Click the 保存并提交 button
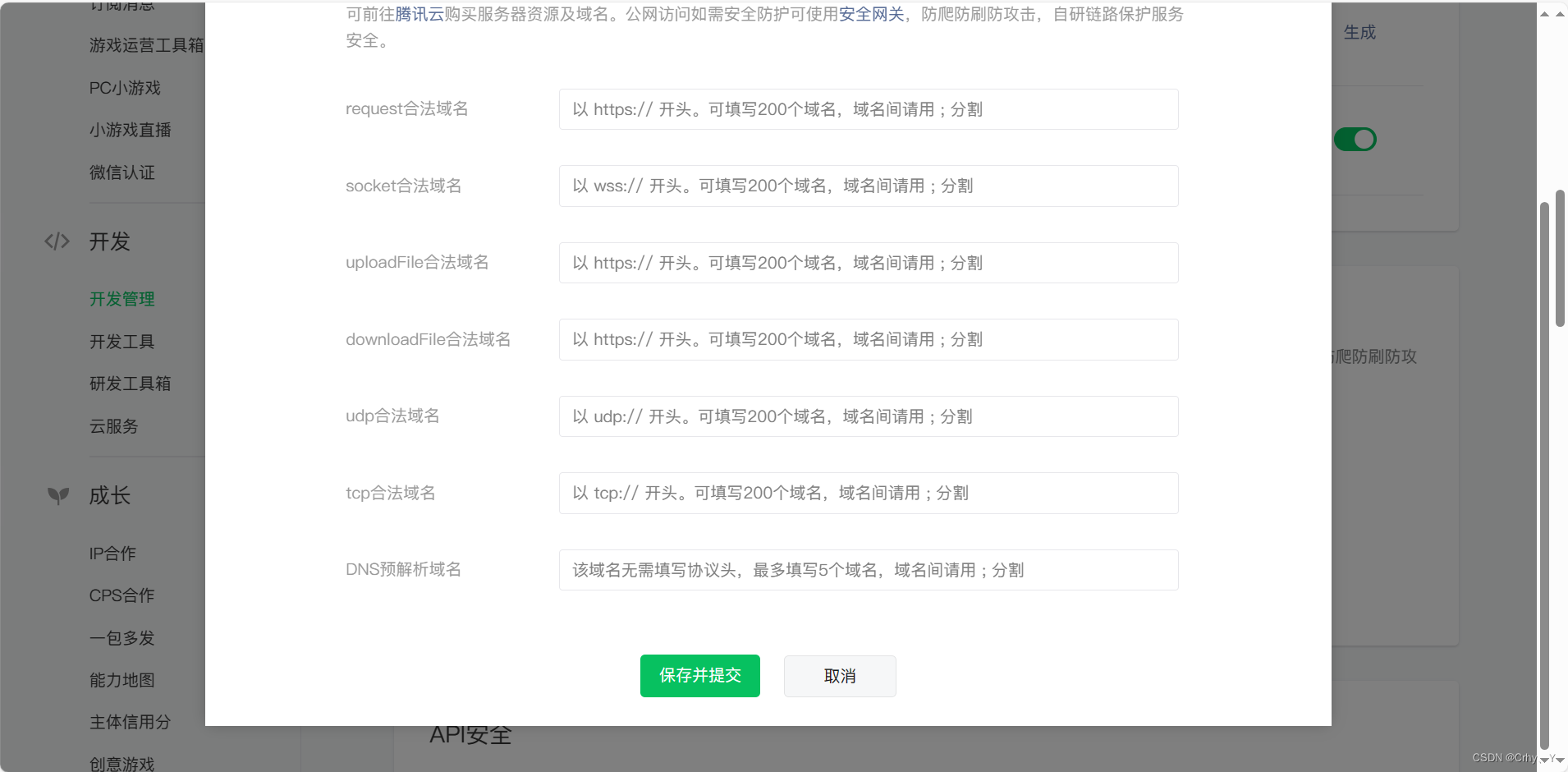The image size is (1568, 772). click(x=700, y=676)
